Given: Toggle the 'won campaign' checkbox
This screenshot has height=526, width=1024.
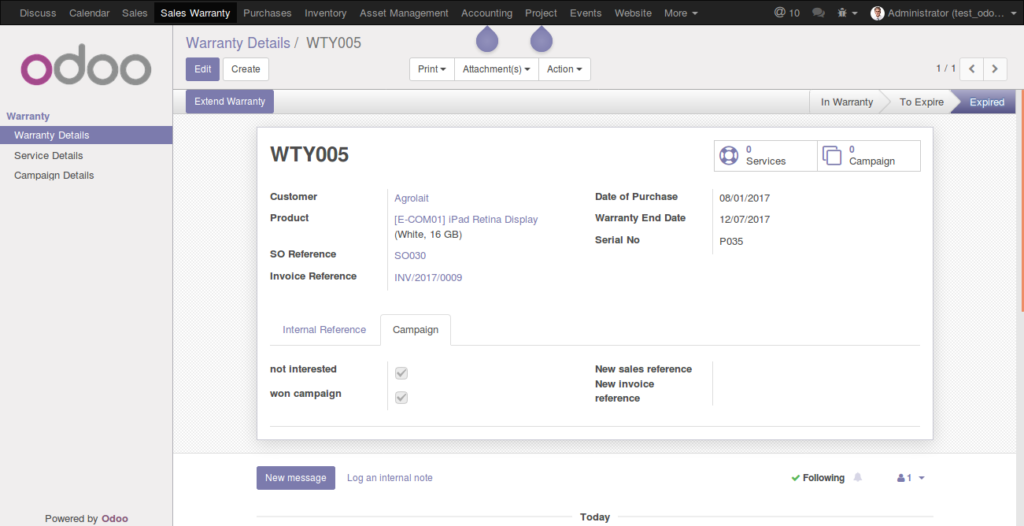Looking at the screenshot, I should coord(402,397).
